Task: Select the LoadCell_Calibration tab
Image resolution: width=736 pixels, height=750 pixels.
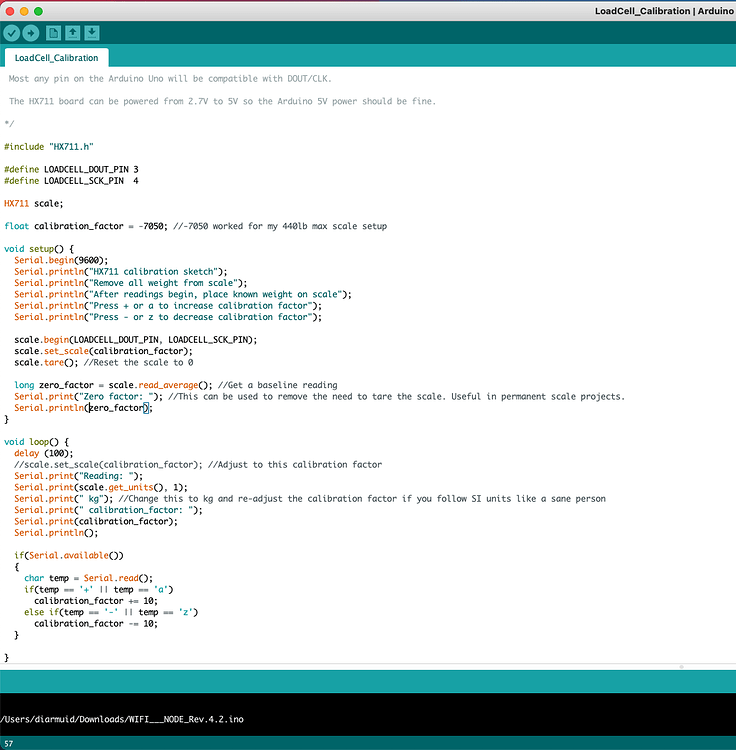Action: (x=56, y=58)
